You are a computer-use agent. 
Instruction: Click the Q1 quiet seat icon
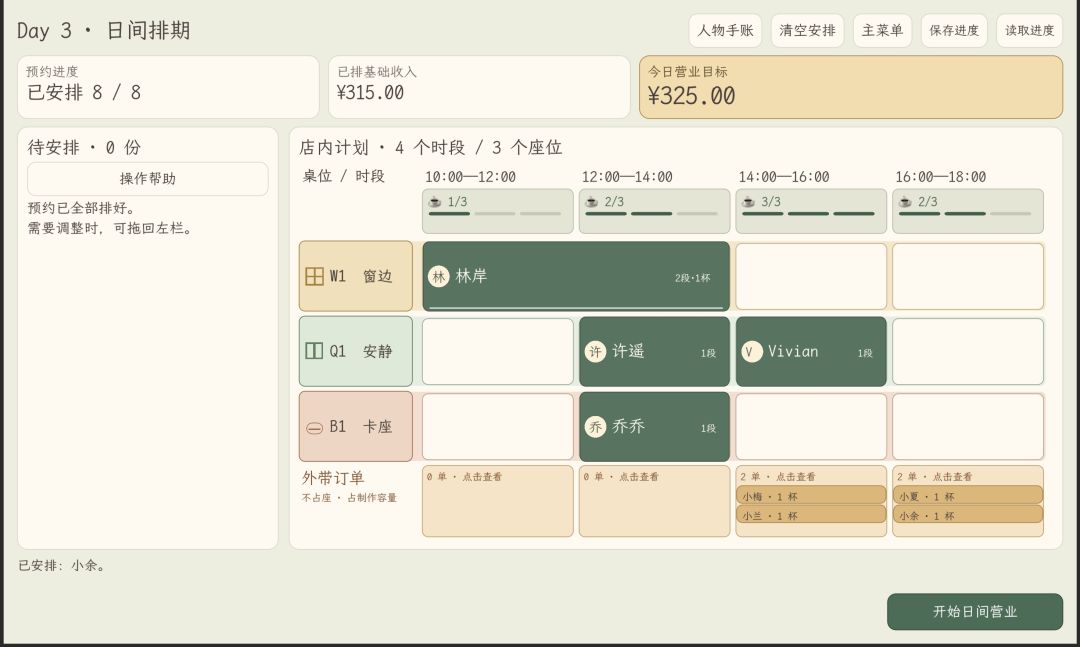coord(314,351)
